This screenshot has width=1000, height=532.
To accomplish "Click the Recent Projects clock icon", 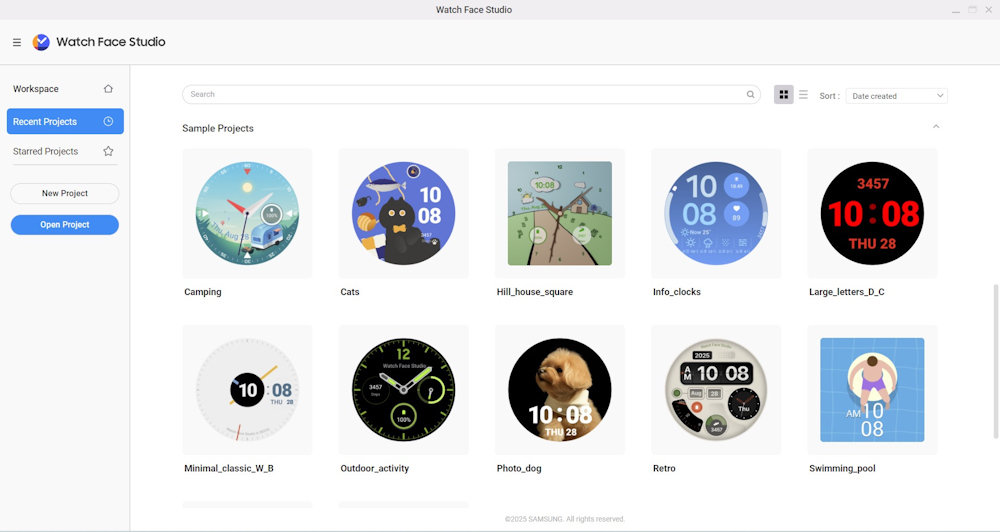I will click(x=108, y=122).
